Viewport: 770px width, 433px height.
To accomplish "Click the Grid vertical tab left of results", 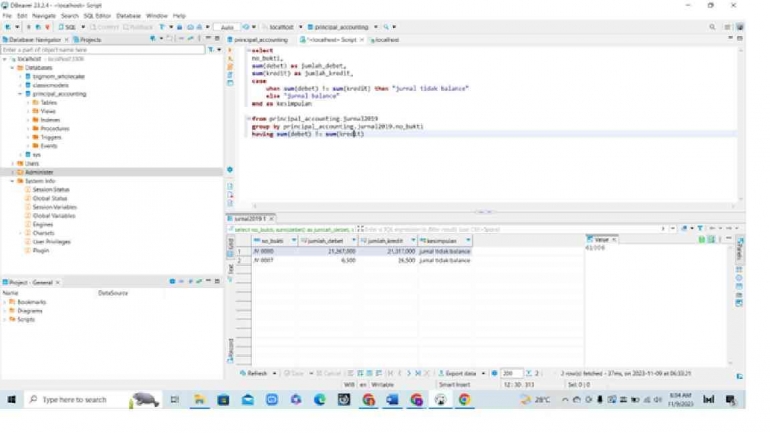I will click(230, 247).
